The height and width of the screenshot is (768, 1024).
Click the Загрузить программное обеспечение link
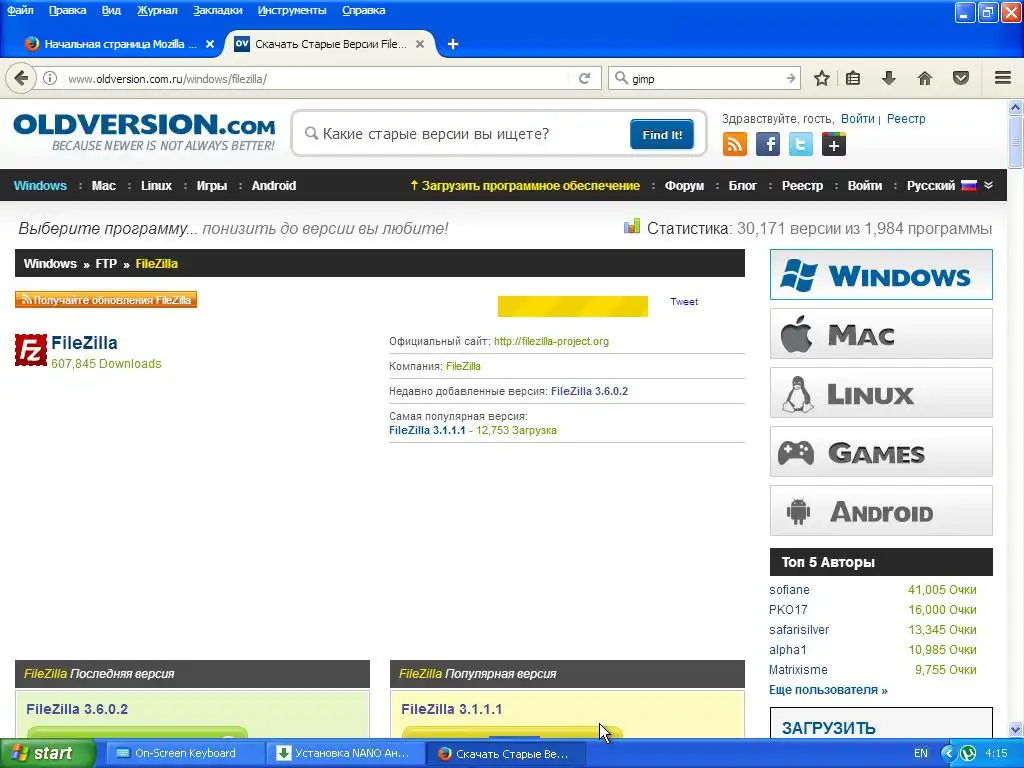[524, 185]
